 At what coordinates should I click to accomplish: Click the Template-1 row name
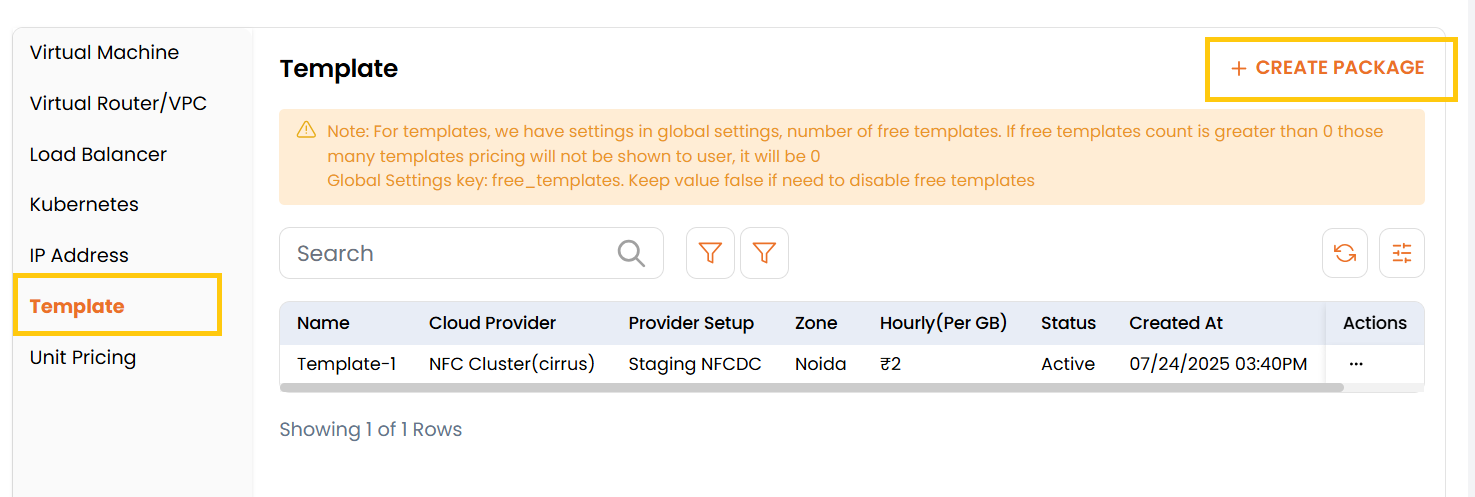(x=346, y=364)
